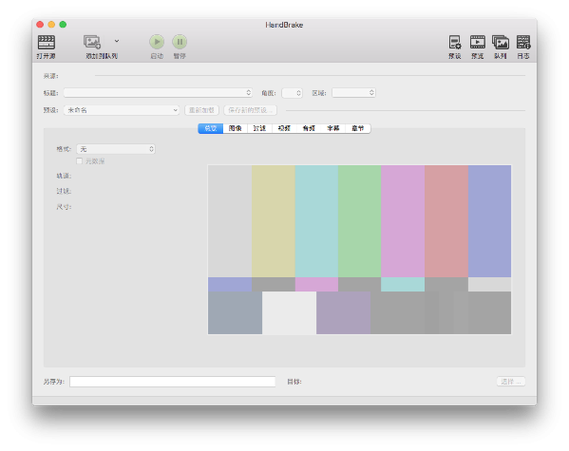Click the yellow bar in the preview image
Viewport: 569px width, 451px height.
[273, 221]
